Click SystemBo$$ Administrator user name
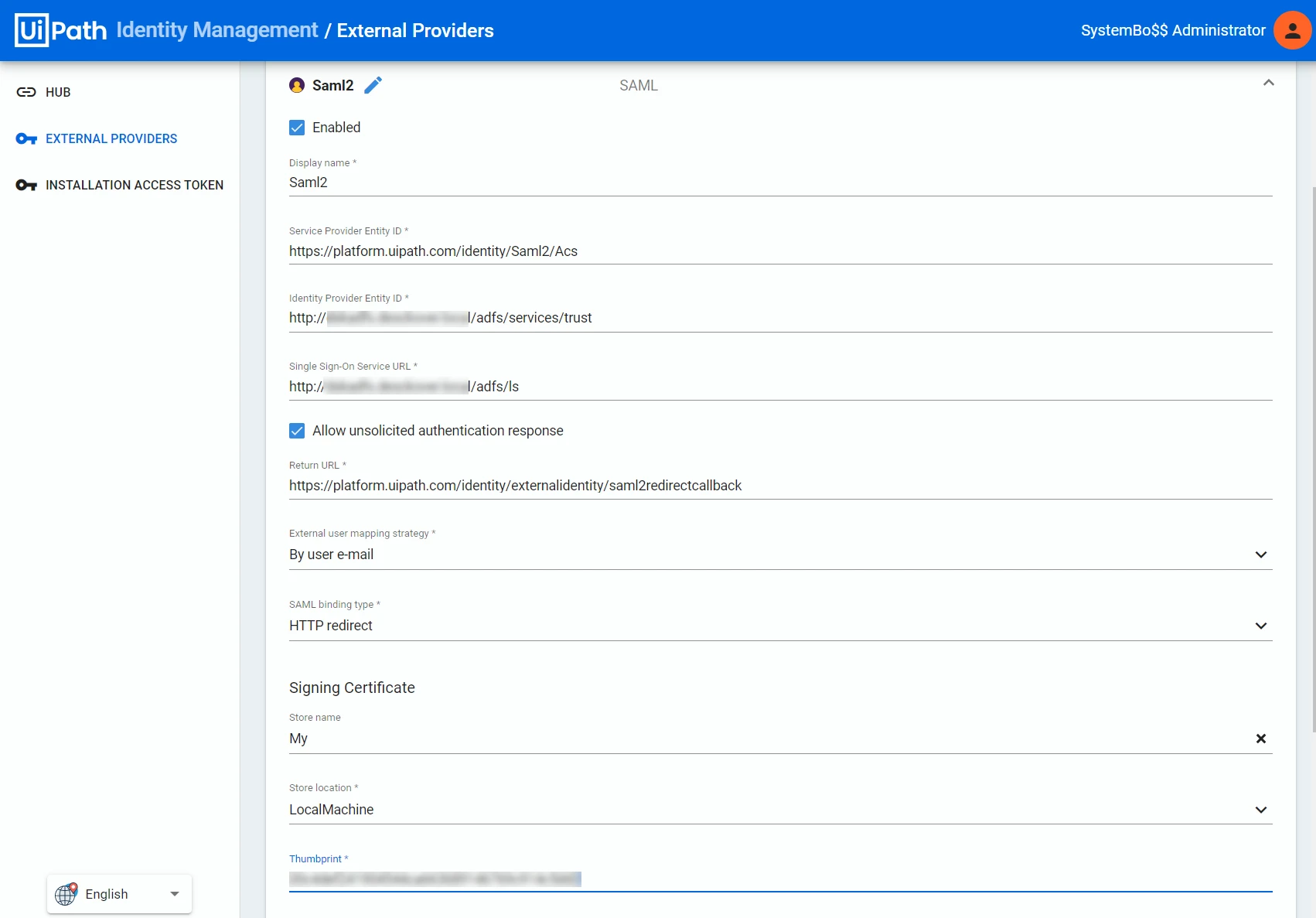The height and width of the screenshot is (918, 1316). tap(1173, 30)
